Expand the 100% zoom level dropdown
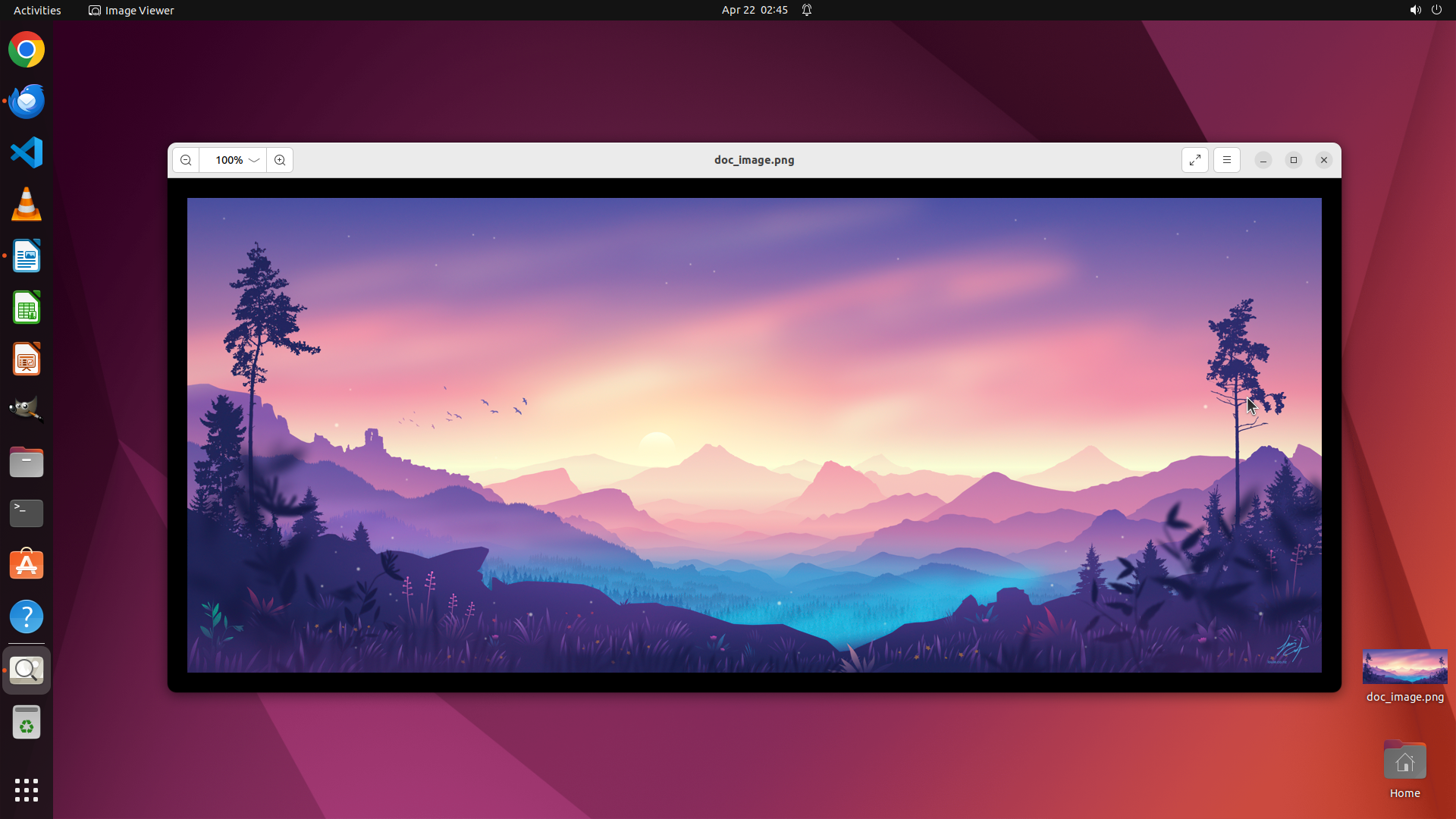 tap(253, 160)
